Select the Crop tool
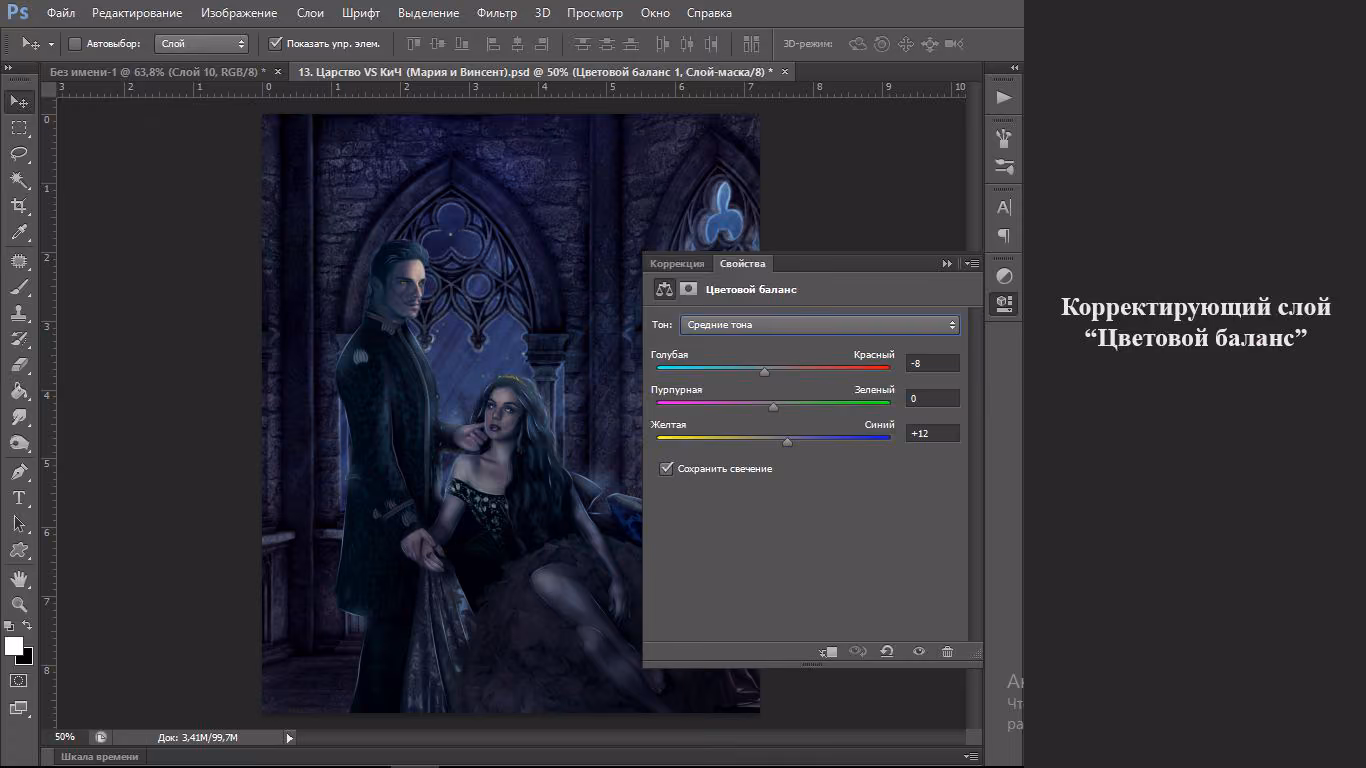1366x768 pixels. (x=19, y=206)
